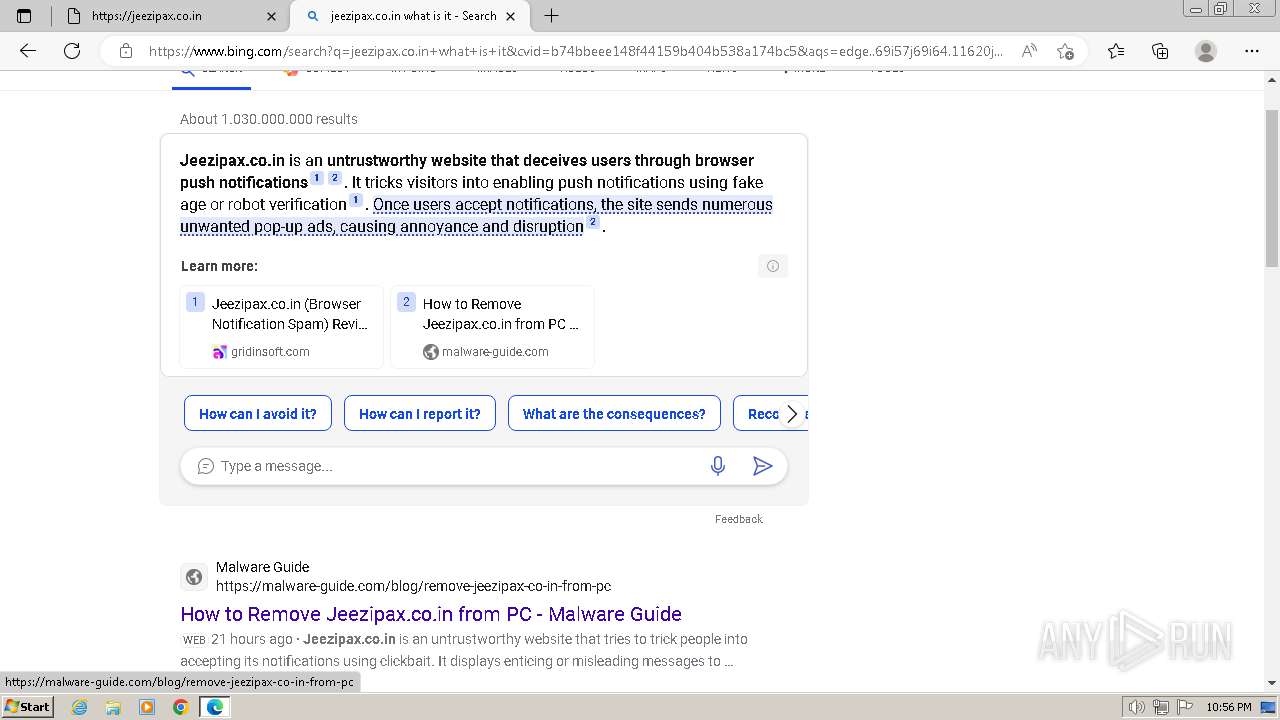Refresh the current page
The height and width of the screenshot is (720, 1280).
click(x=72, y=51)
